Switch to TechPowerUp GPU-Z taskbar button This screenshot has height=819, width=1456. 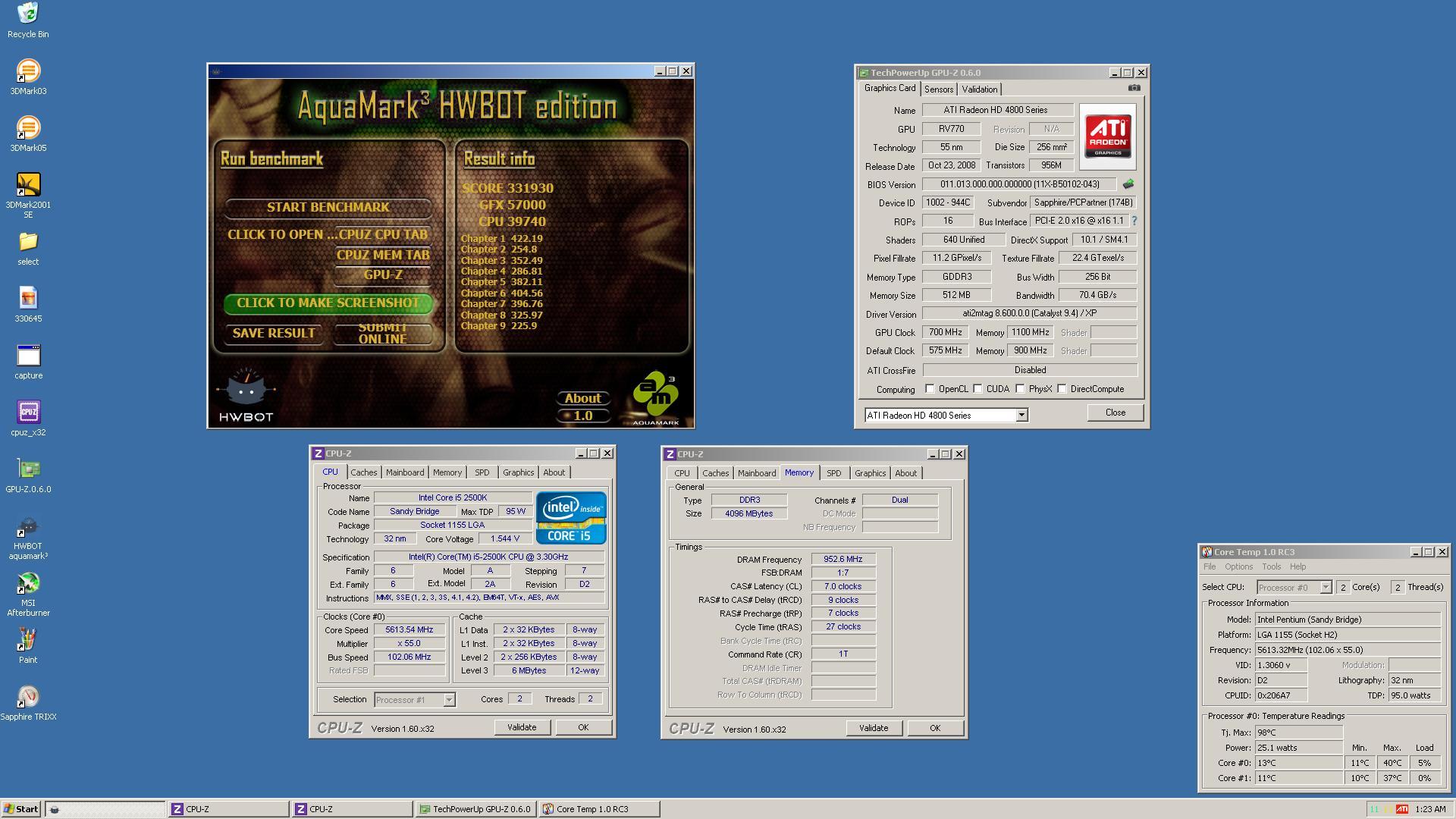click(475, 809)
